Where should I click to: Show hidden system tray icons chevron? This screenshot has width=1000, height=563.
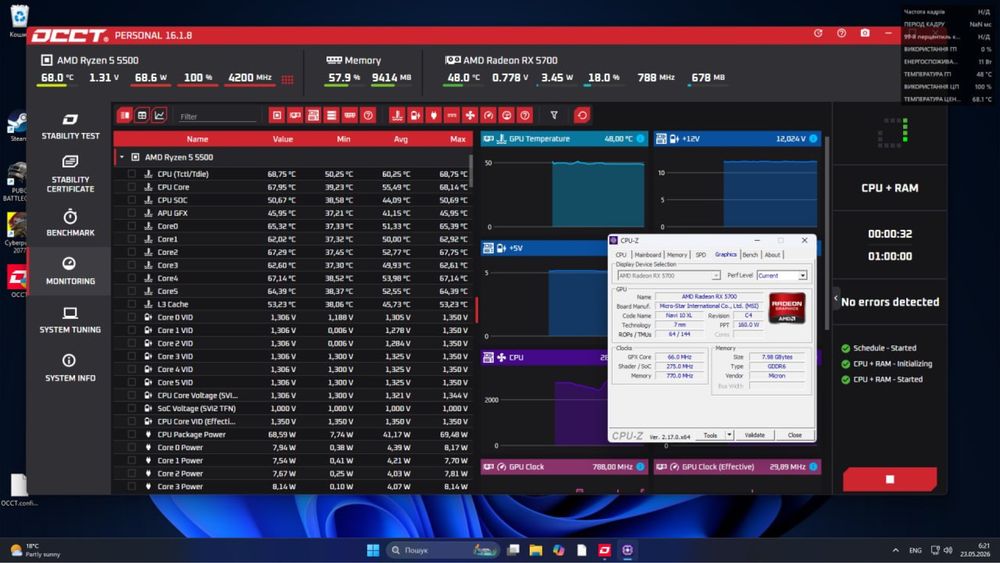point(895,550)
